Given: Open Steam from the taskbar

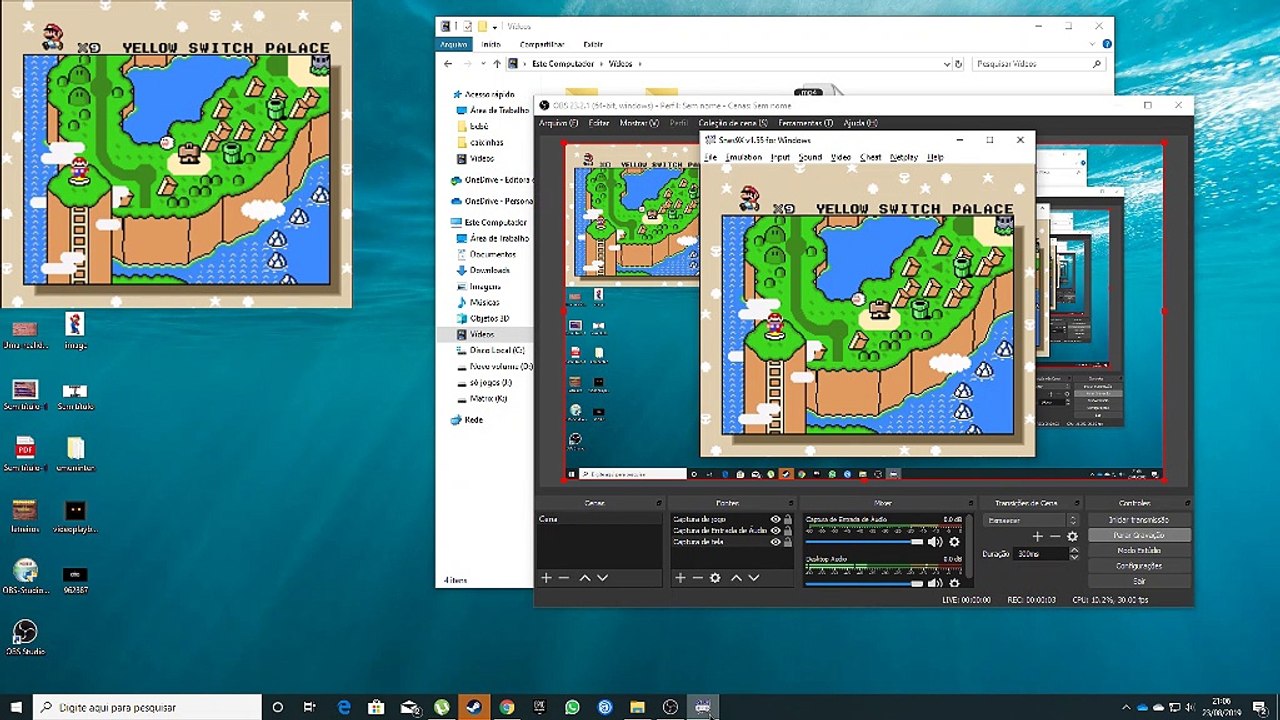Looking at the screenshot, I should 474,707.
